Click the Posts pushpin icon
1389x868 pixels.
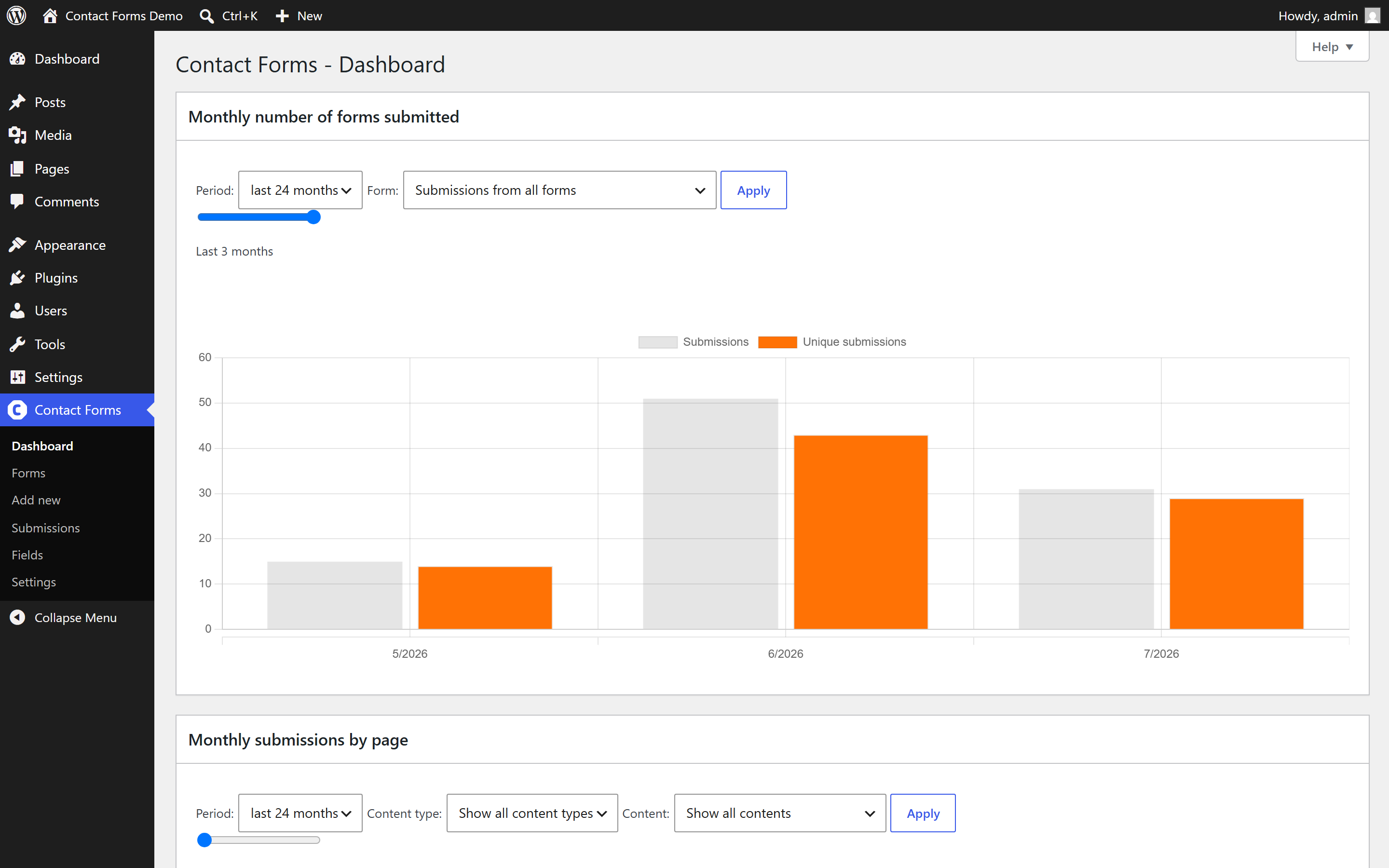(17, 102)
